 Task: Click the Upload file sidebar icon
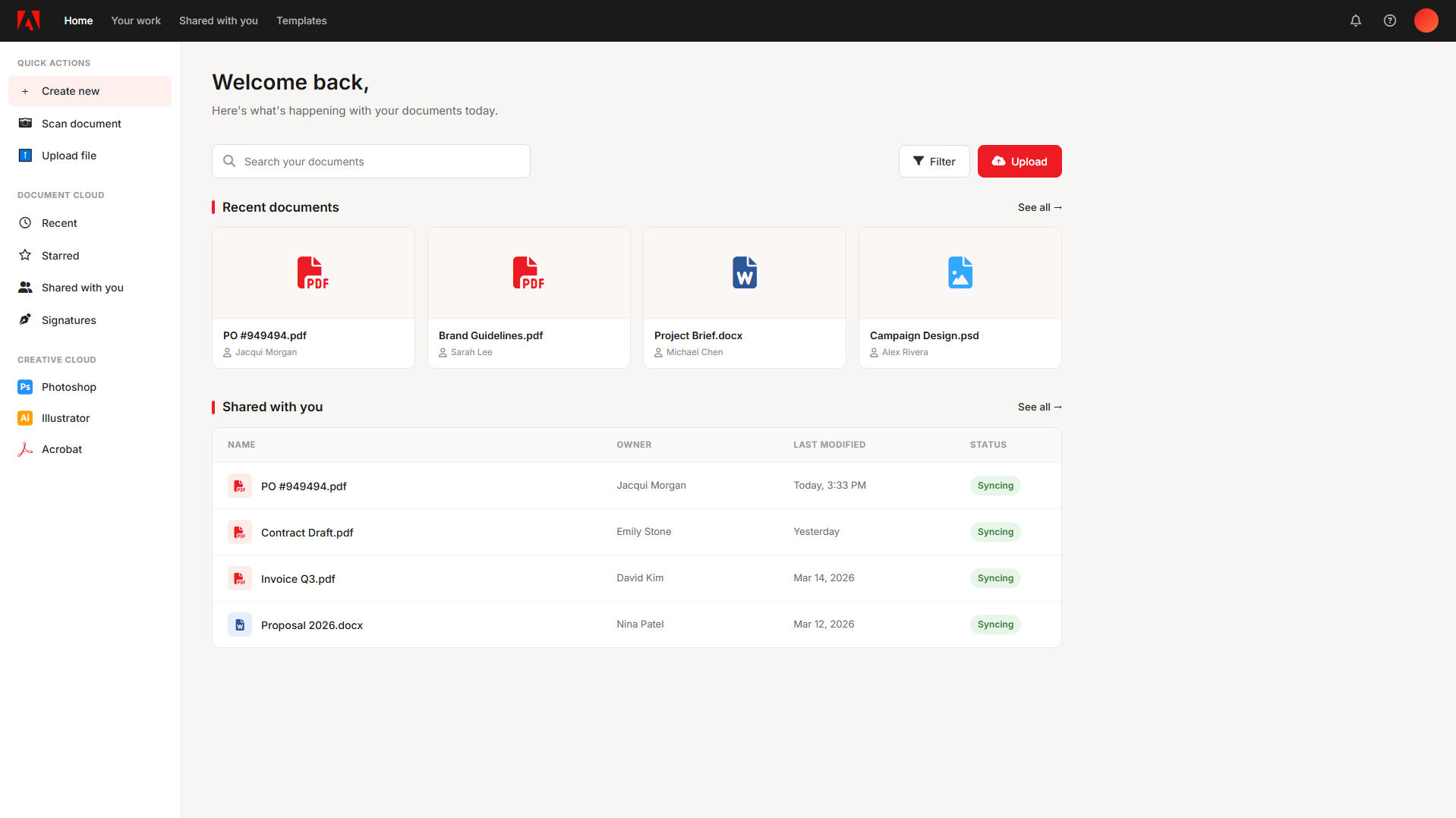pyautogui.click(x=25, y=156)
